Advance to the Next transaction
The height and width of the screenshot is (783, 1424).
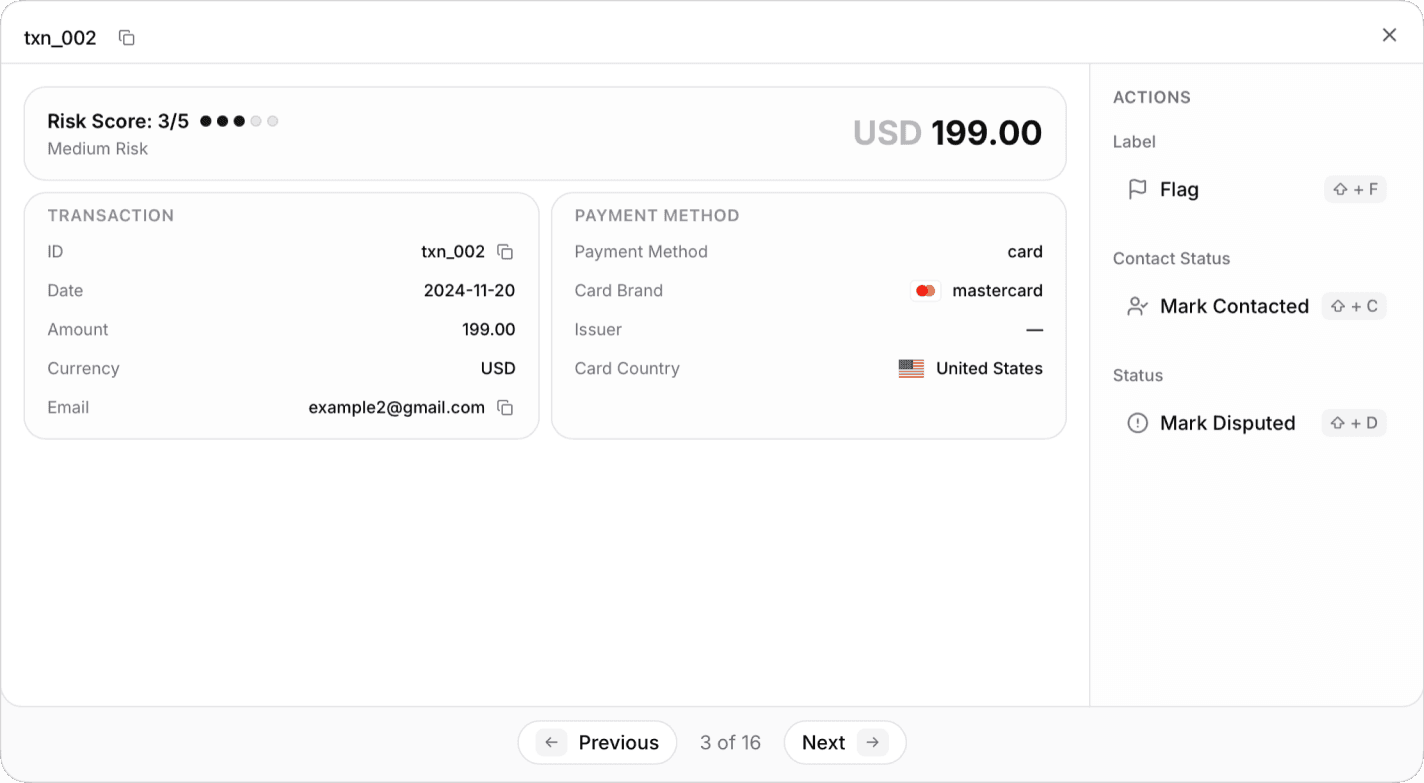click(845, 742)
